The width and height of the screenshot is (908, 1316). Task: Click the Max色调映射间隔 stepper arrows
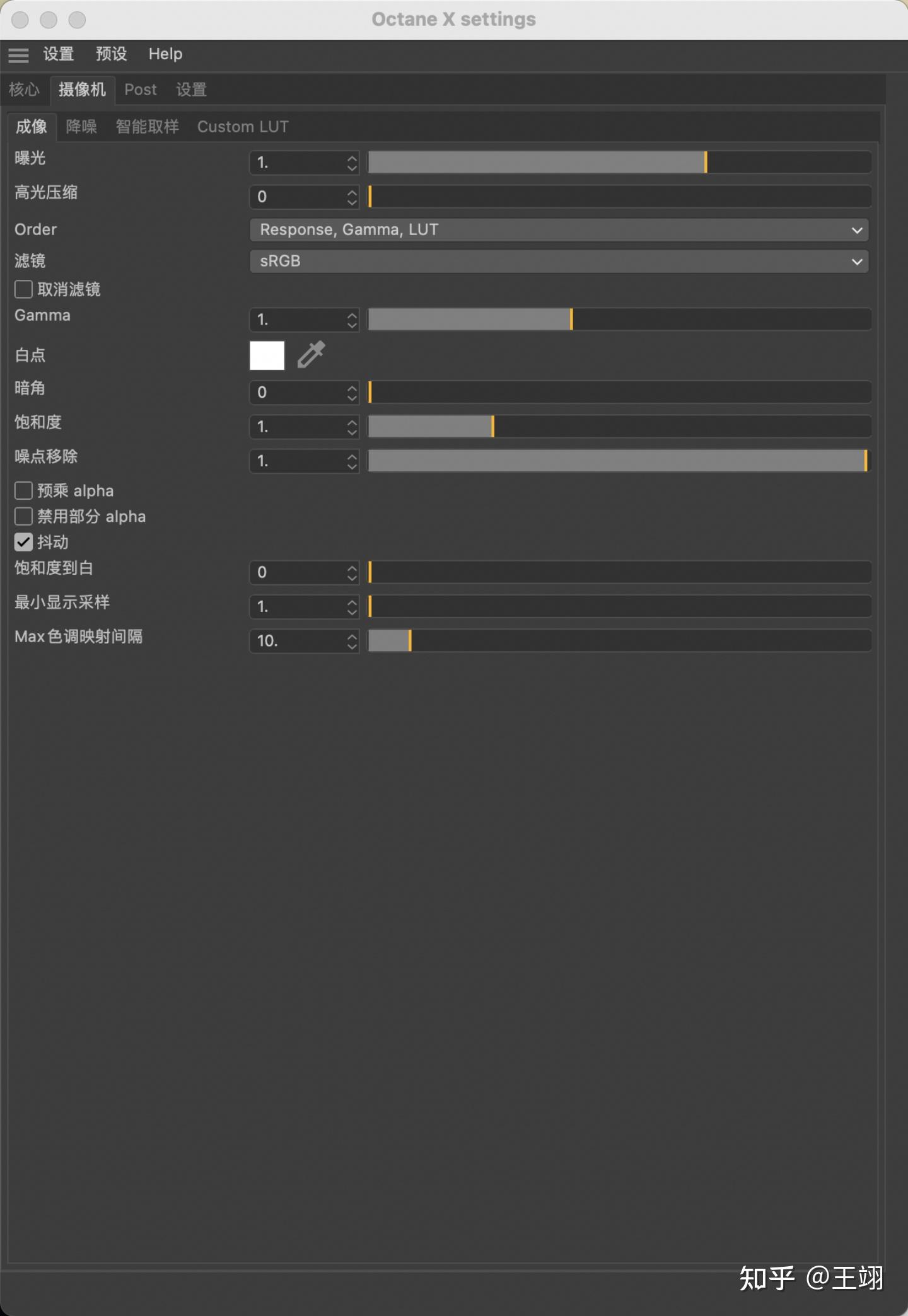(x=352, y=641)
